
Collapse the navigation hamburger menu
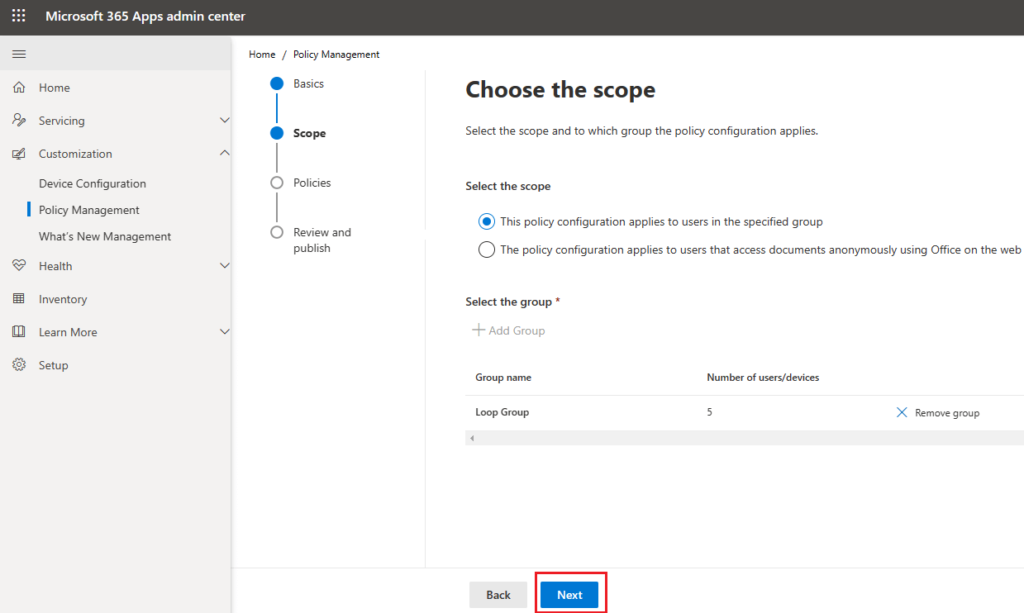(19, 54)
